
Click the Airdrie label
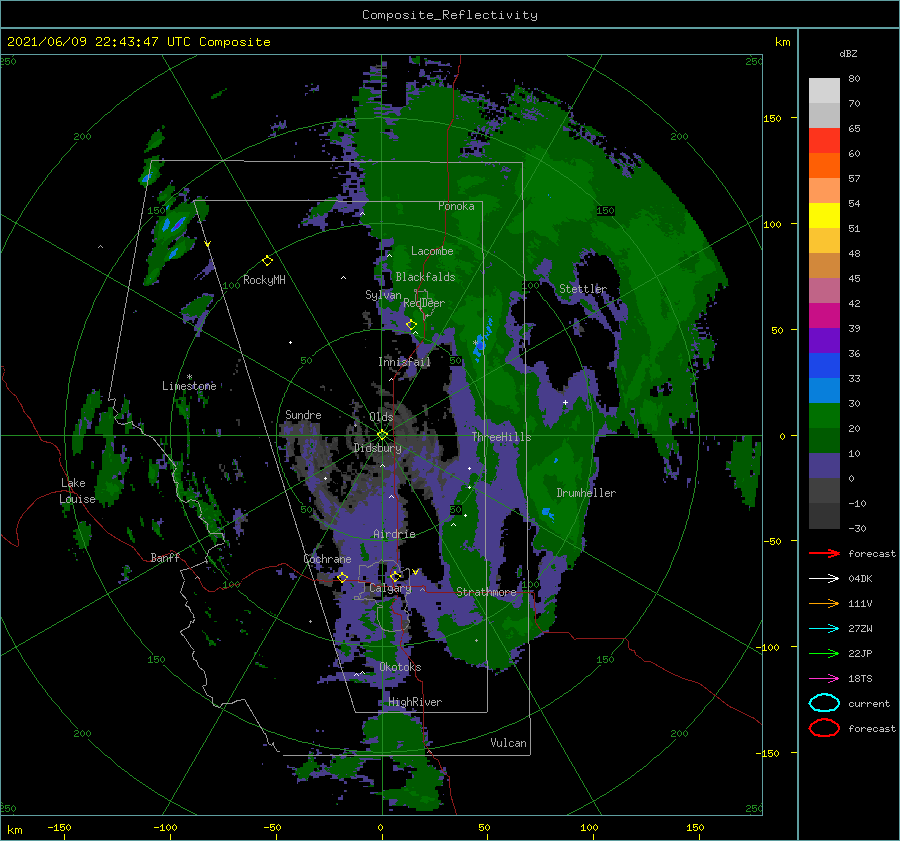394,534
